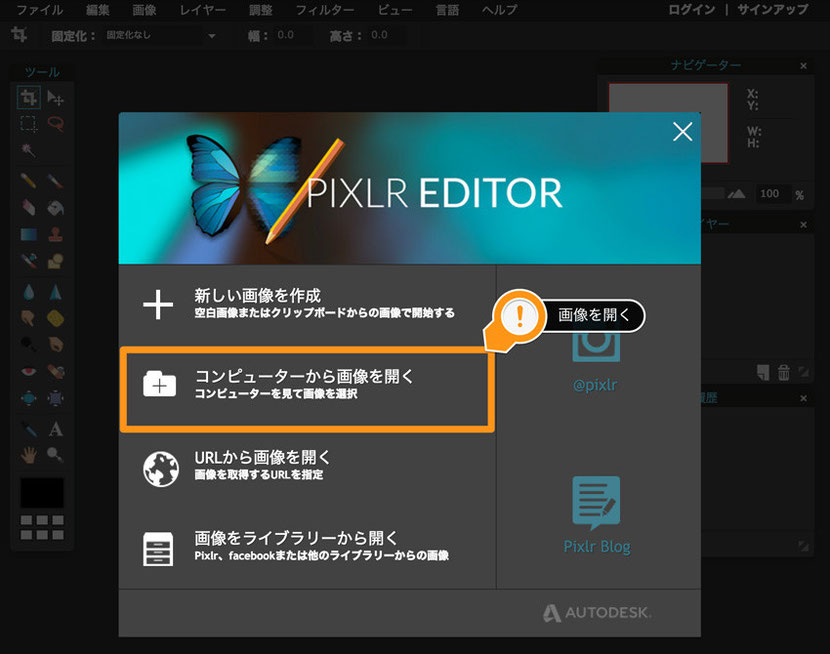The image size is (830, 654).
Task: Select the Smudge finger tool
Action: tap(28, 318)
